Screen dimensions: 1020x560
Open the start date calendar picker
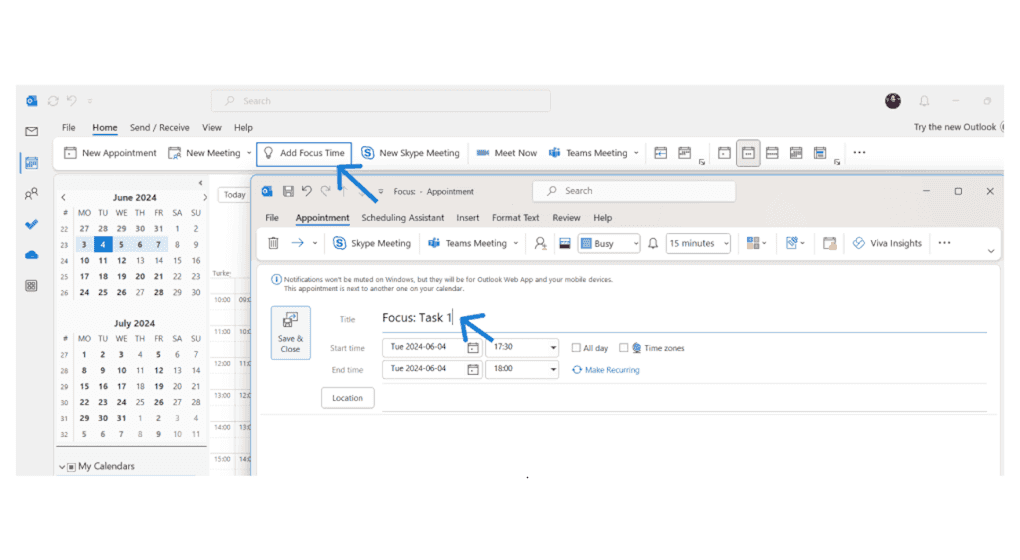click(x=473, y=348)
